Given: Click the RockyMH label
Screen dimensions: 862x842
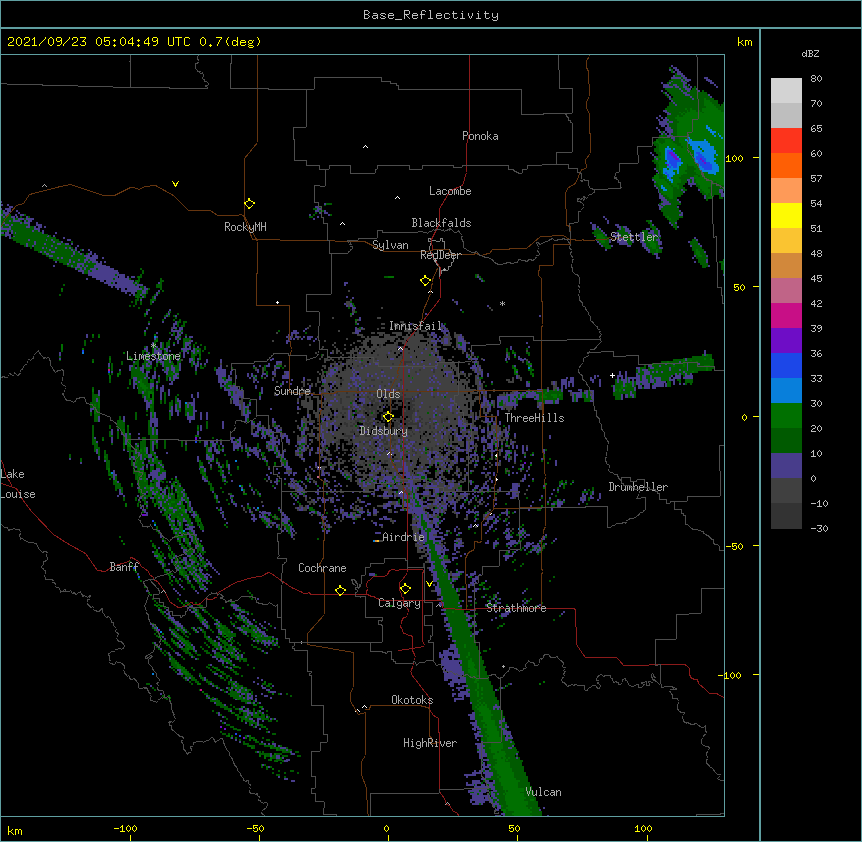Looking at the screenshot, I should [245, 227].
